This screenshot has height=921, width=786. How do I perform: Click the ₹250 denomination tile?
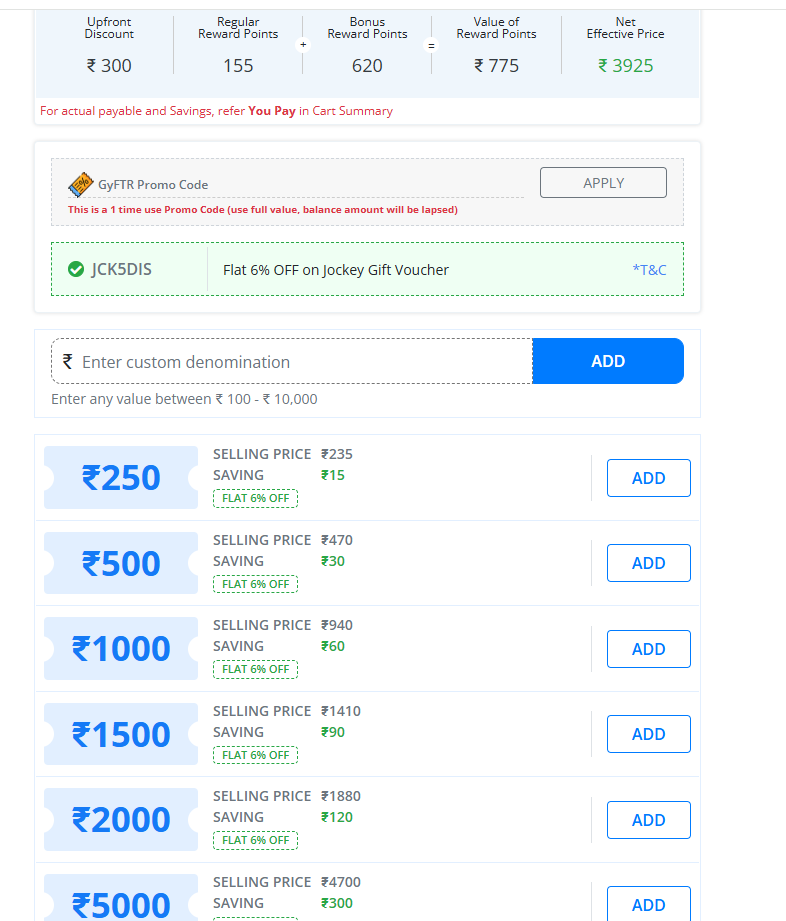120,477
